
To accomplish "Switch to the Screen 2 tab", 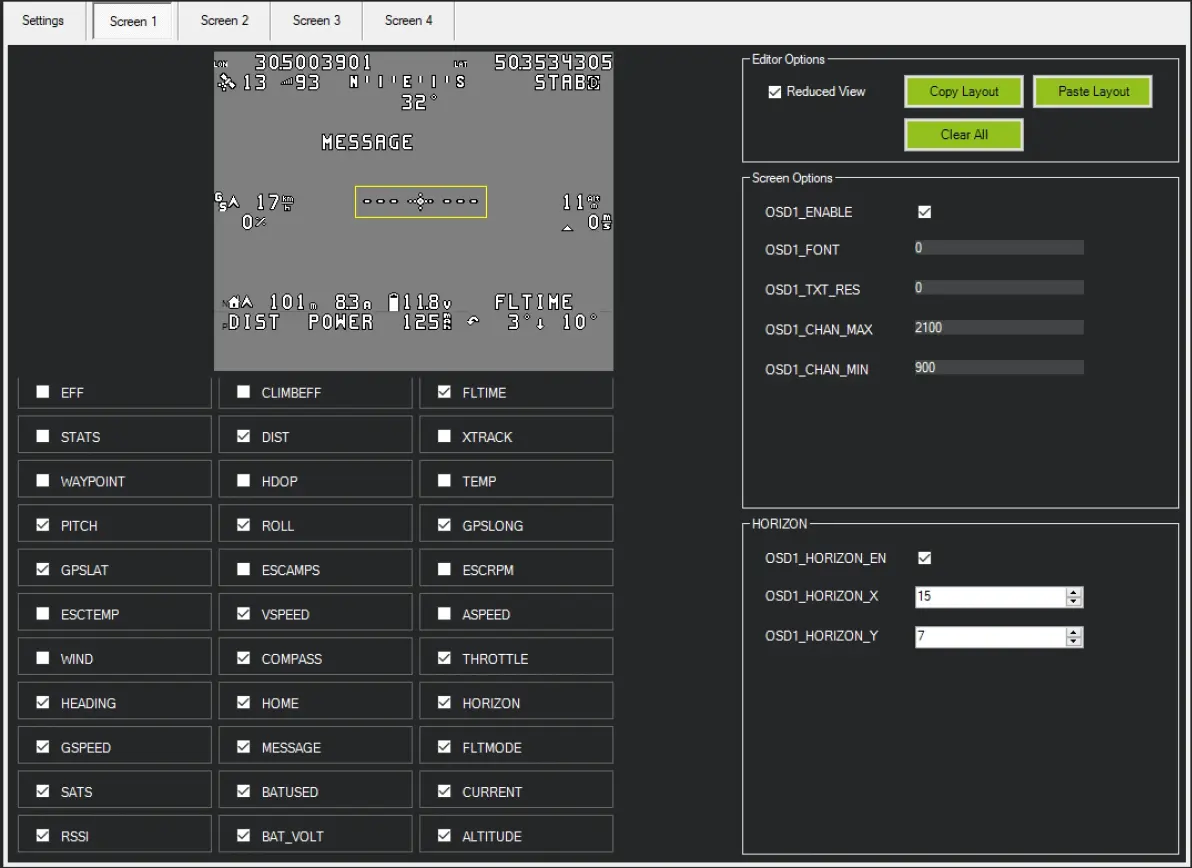I will pyautogui.click(x=224, y=21).
